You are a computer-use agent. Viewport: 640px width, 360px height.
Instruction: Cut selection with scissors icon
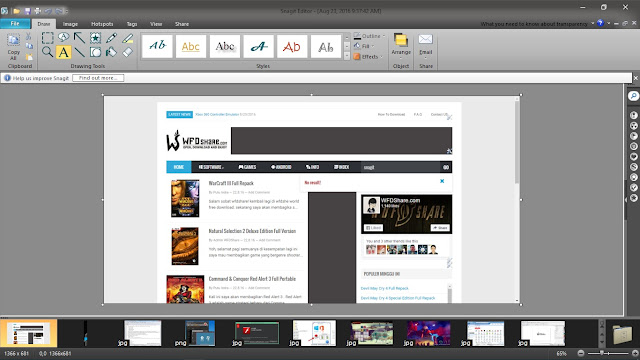(x=29, y=37)
